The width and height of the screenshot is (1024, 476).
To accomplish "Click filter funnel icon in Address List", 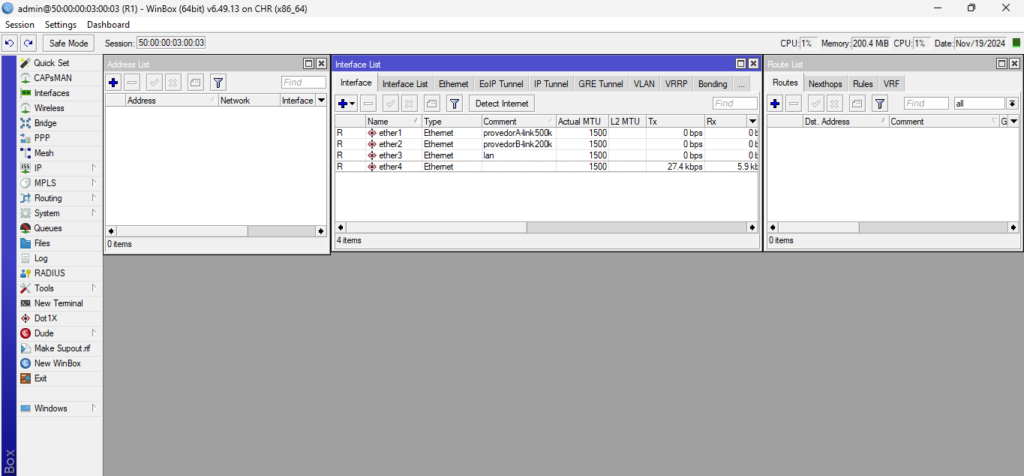I will (219, 82).
